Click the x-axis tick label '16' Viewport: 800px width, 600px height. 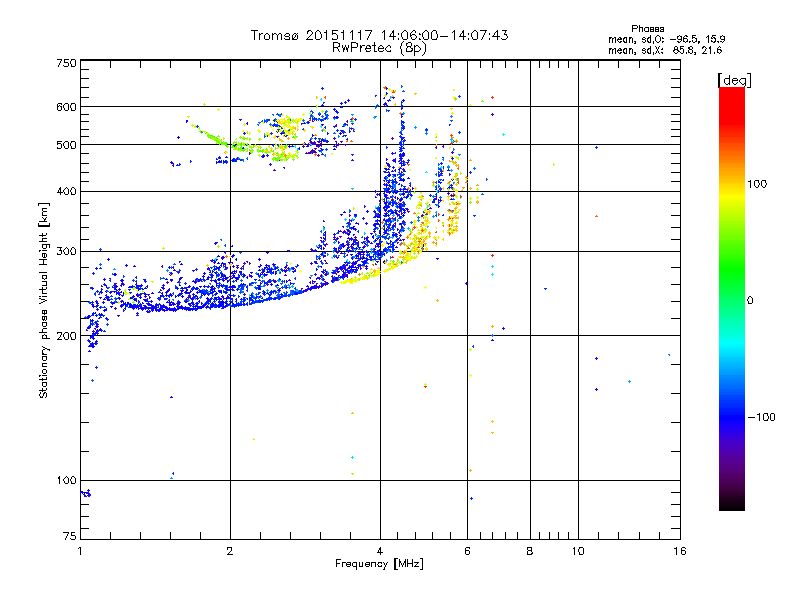[x=680, y=551]
